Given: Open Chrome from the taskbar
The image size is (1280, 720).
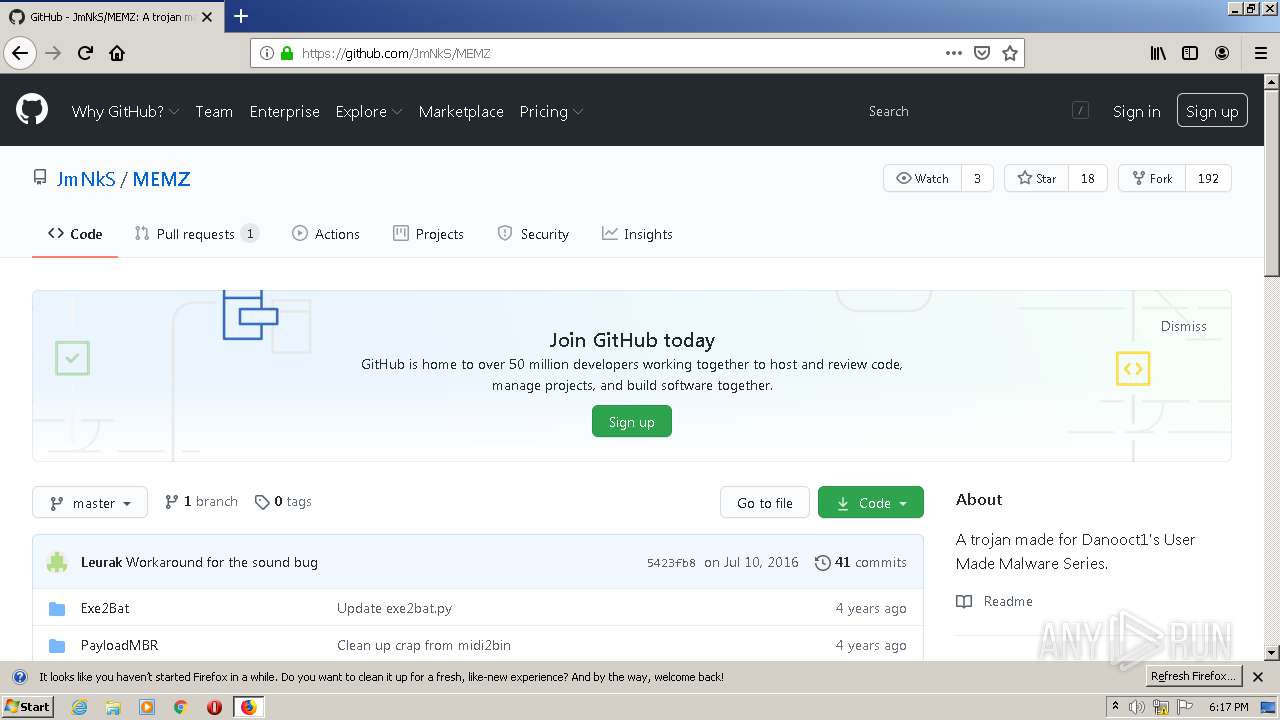Looking at the screenshot, I should pos(181,707).
